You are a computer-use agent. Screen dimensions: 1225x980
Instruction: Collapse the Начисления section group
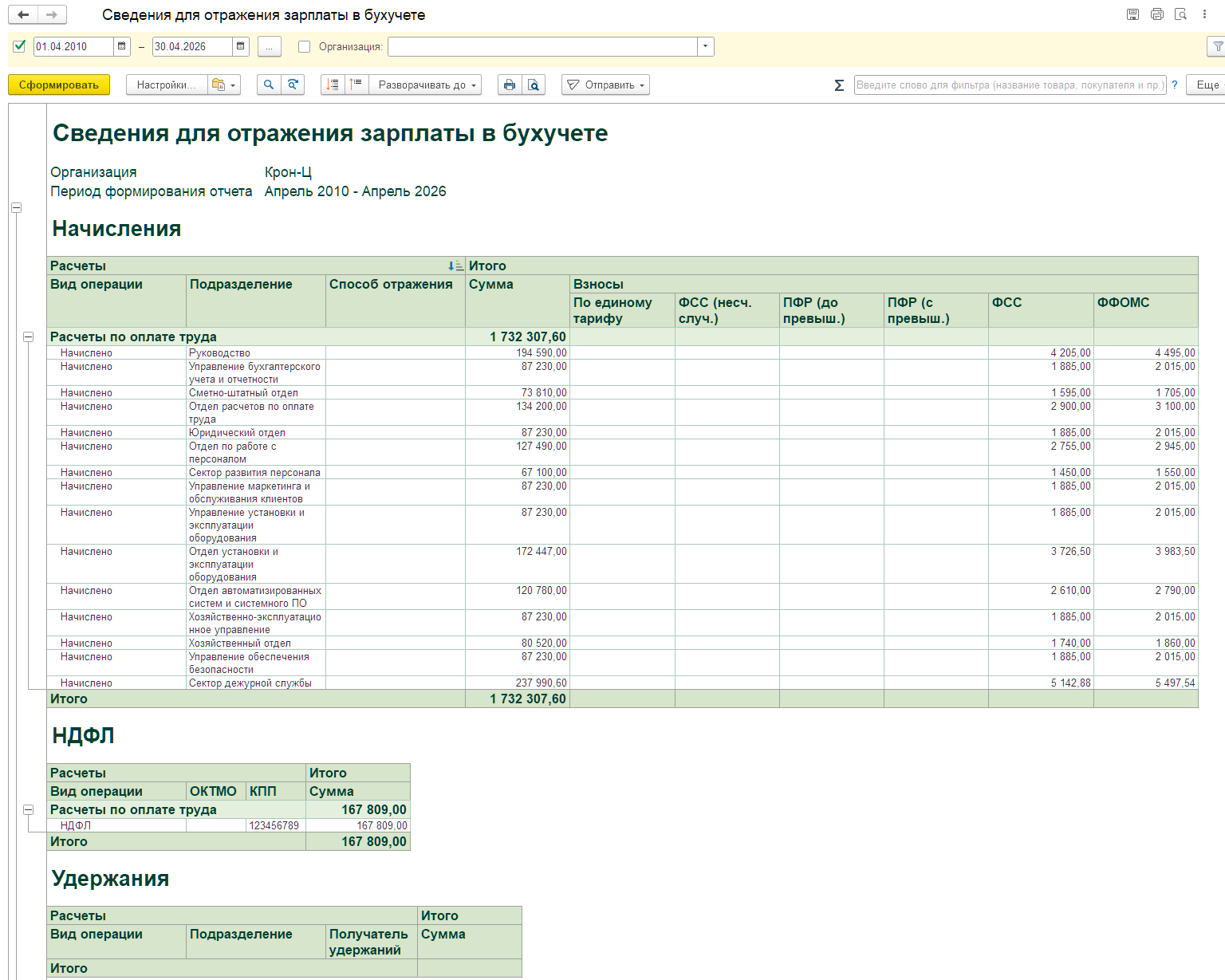coord(16,207)
